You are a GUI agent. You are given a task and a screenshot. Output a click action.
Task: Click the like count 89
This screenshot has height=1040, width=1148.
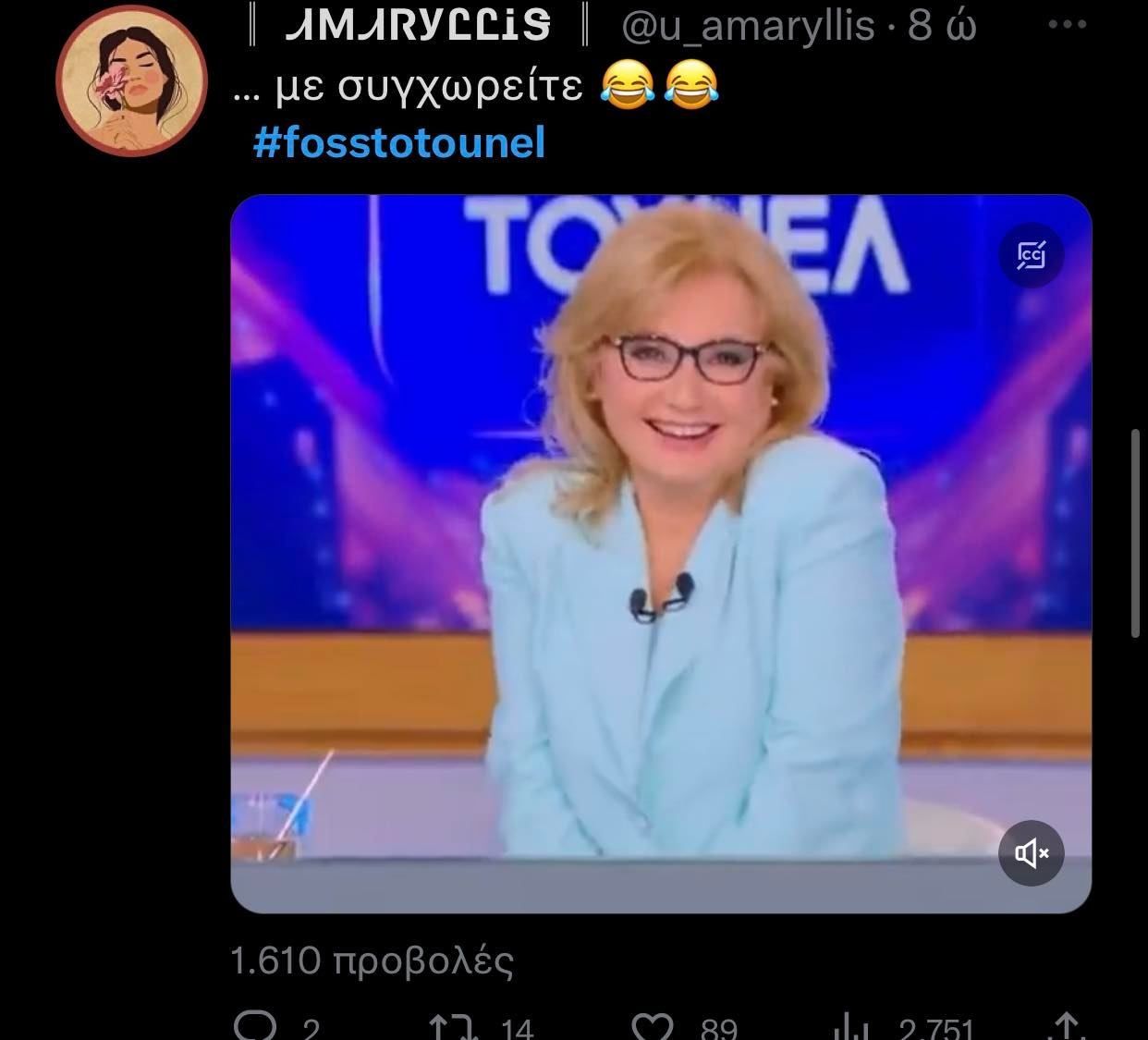tap(718, 1028)
